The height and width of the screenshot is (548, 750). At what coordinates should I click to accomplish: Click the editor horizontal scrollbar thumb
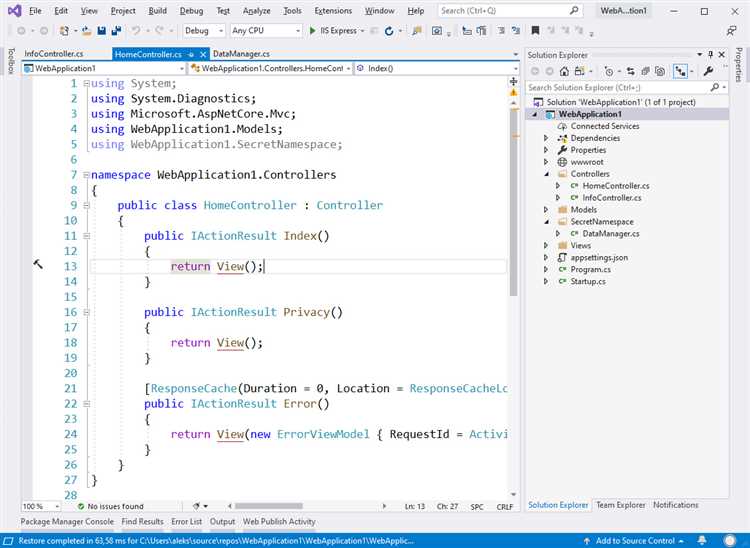click(269, 506)
